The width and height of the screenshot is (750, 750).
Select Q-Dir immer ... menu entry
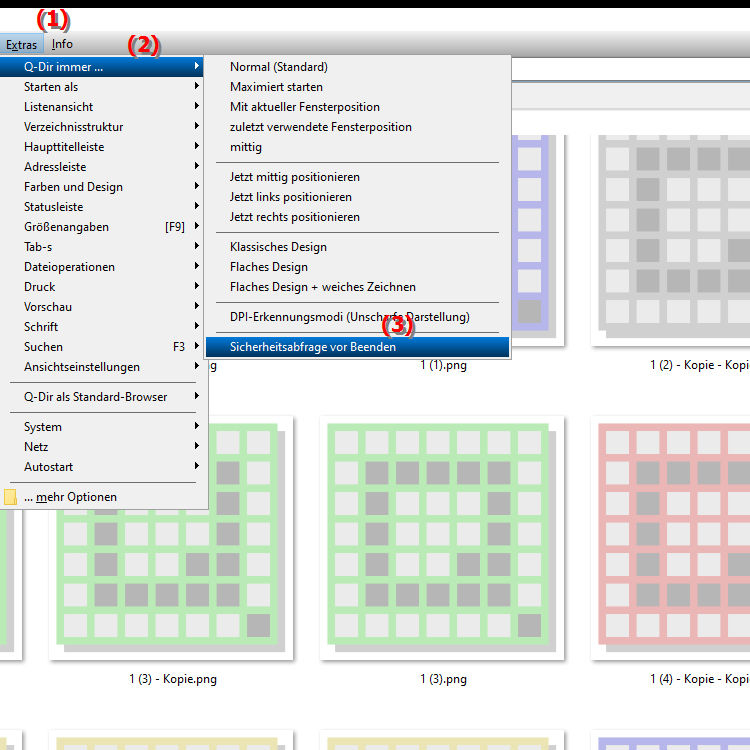pos(101,67)
